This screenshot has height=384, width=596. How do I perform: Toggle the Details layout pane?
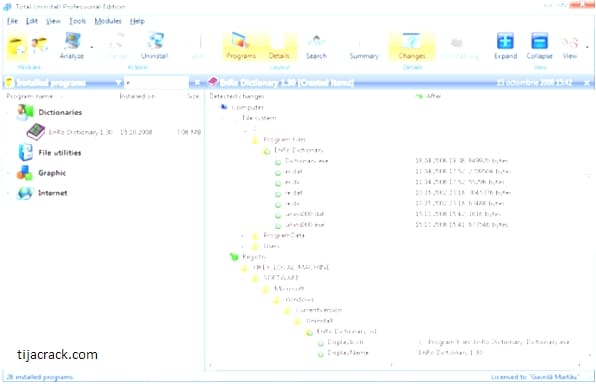click(x=279, y=46)
